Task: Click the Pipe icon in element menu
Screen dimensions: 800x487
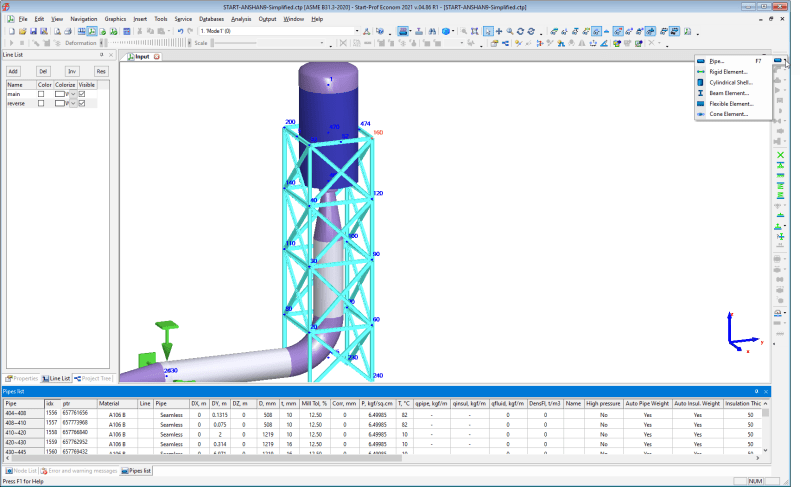Action: 701,61
